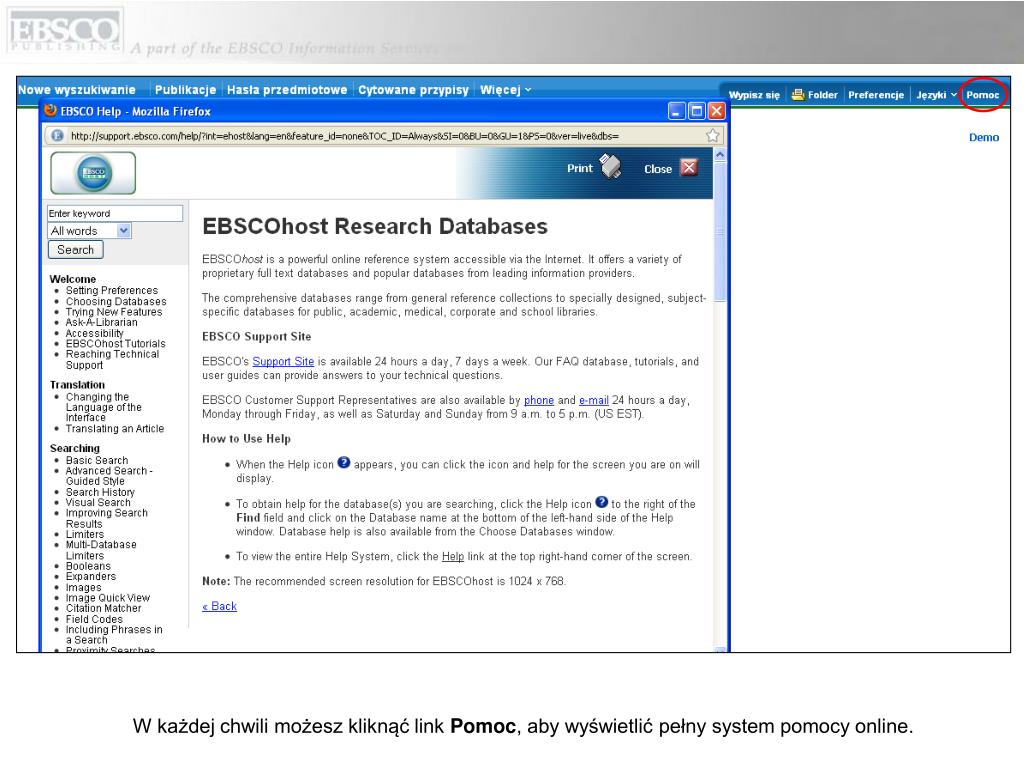Maximize the EBSCO Help Firefox window
Viewport: 1024px width, 768px height.
[x=697, y=111]
